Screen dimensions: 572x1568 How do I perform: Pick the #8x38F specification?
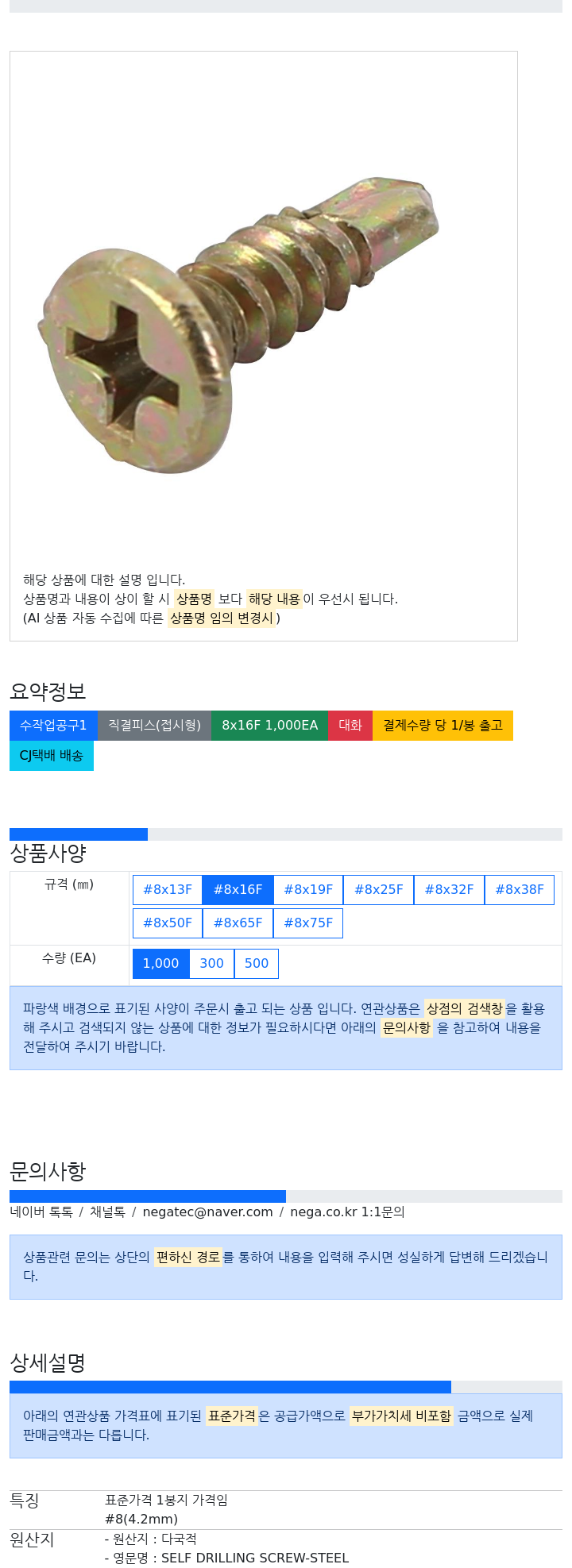click(520, 890)
